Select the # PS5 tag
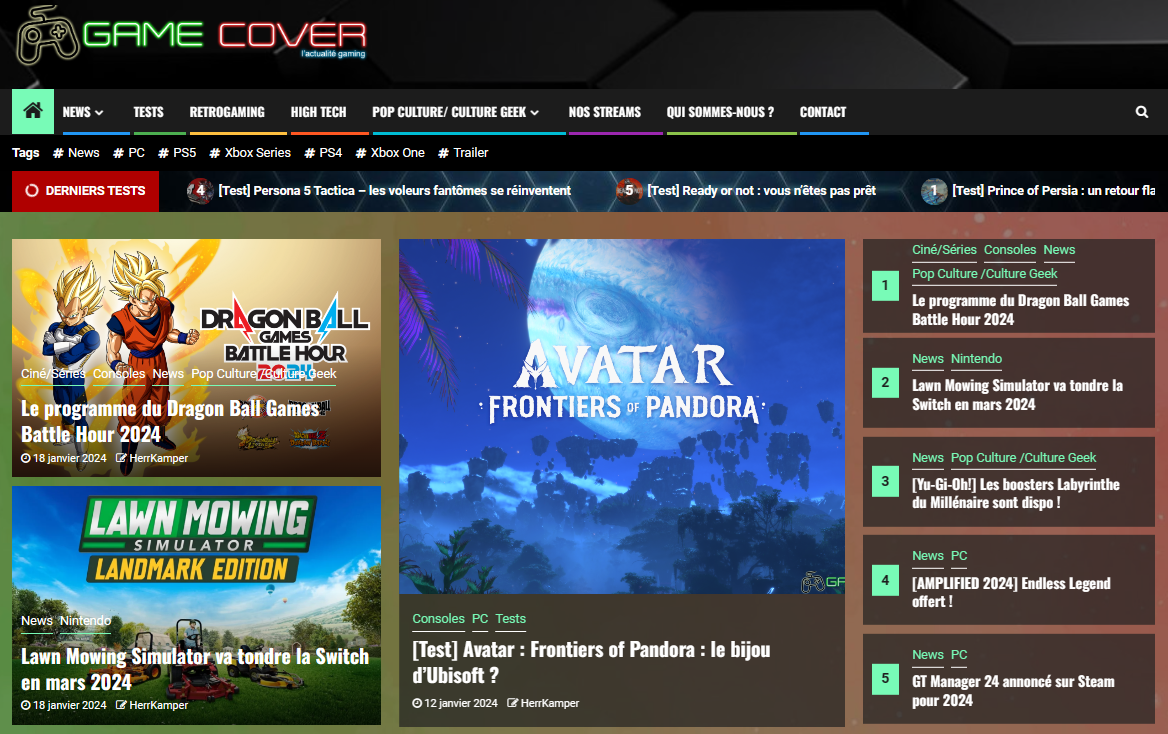 tap(177, 153)
